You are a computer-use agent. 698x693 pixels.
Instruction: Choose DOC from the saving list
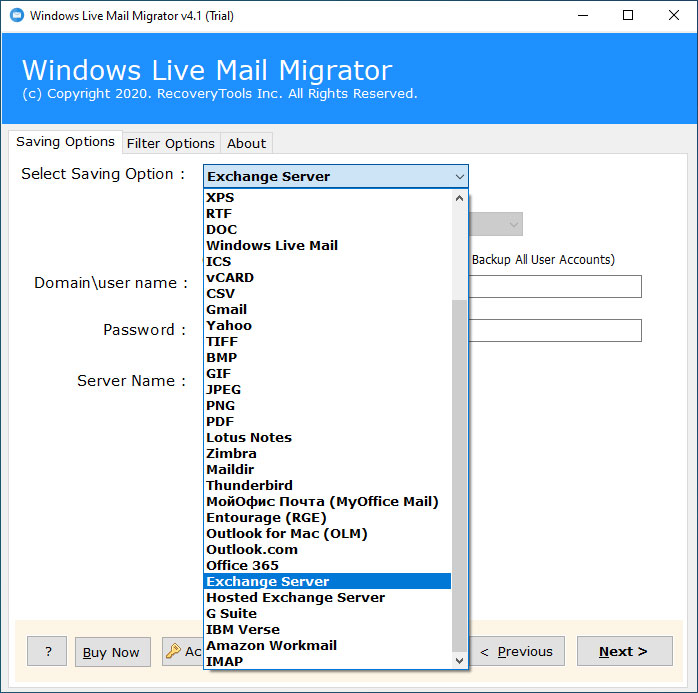pyautogui.click(x=328, y=230)
